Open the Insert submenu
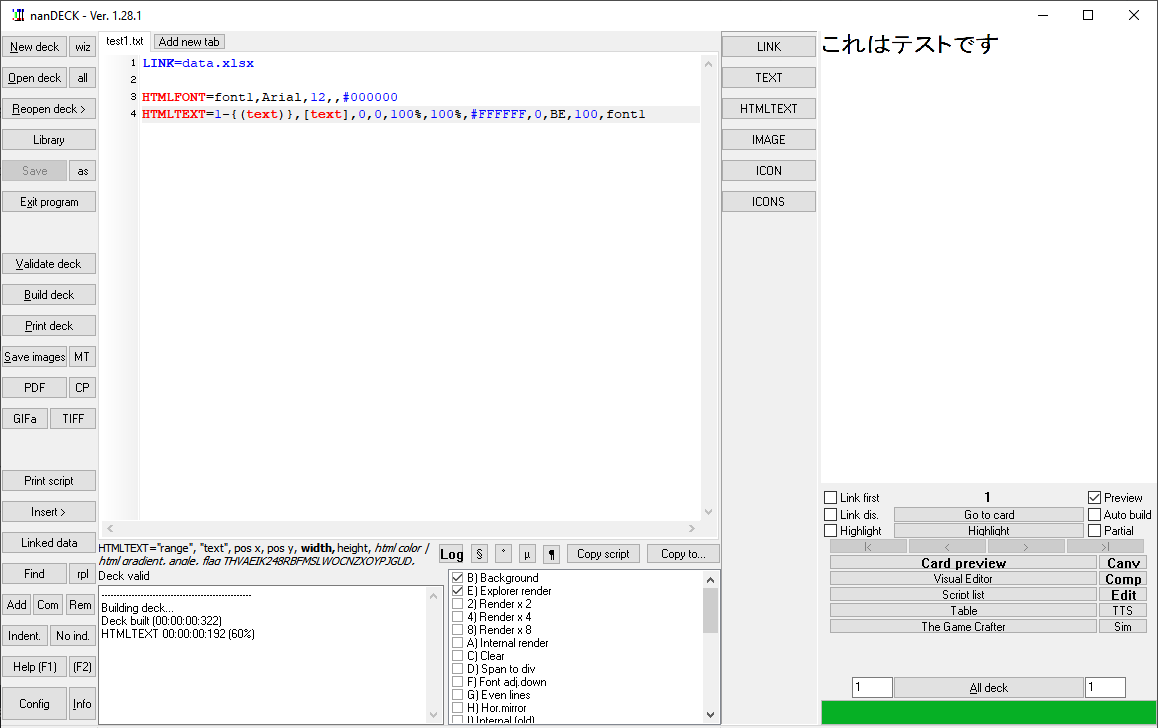 click(49, 512)
